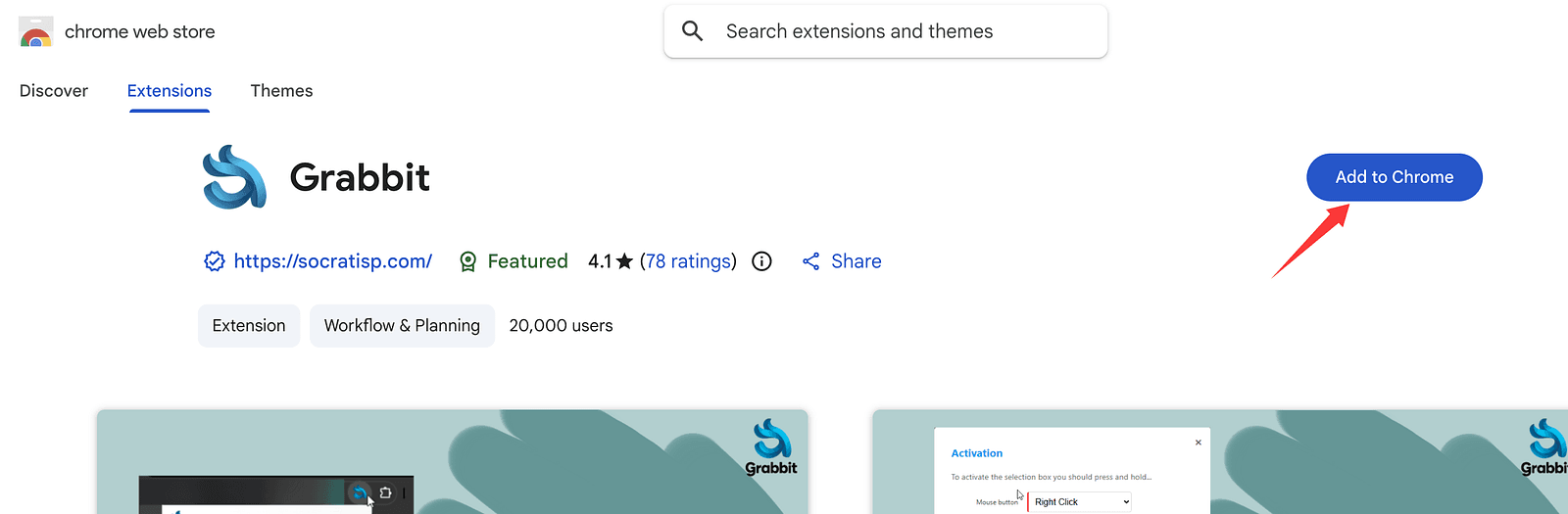This screenshot has width=1568, height=514.
Task: Click the Featured badge icon
Action: click(x=468, y=261)
